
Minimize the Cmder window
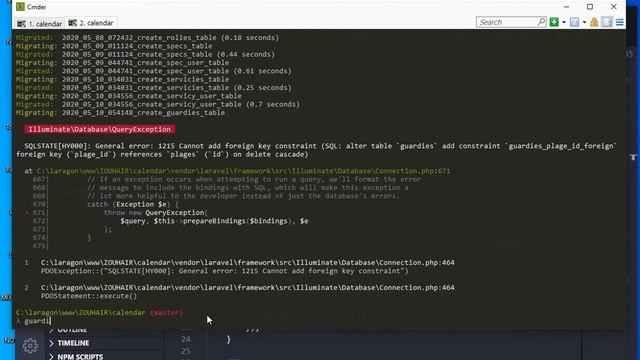[566, 7]
